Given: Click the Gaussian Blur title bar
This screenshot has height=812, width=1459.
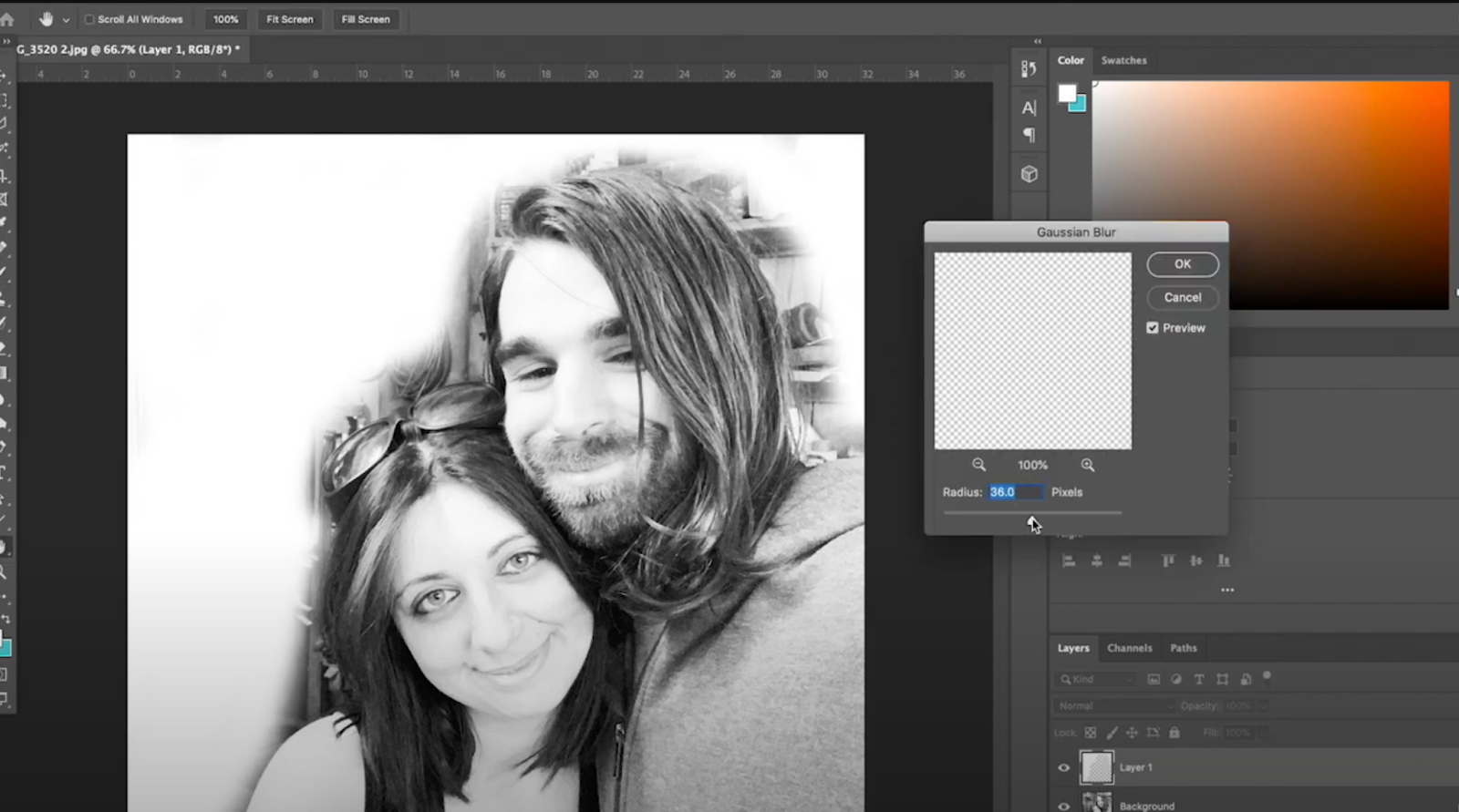Looking at the screenshot, I should 1076,232.
